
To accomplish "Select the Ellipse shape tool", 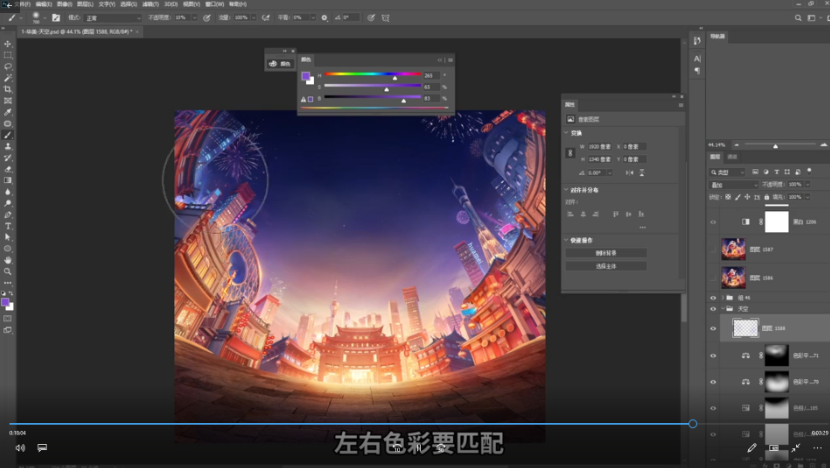I will [7, 248].
